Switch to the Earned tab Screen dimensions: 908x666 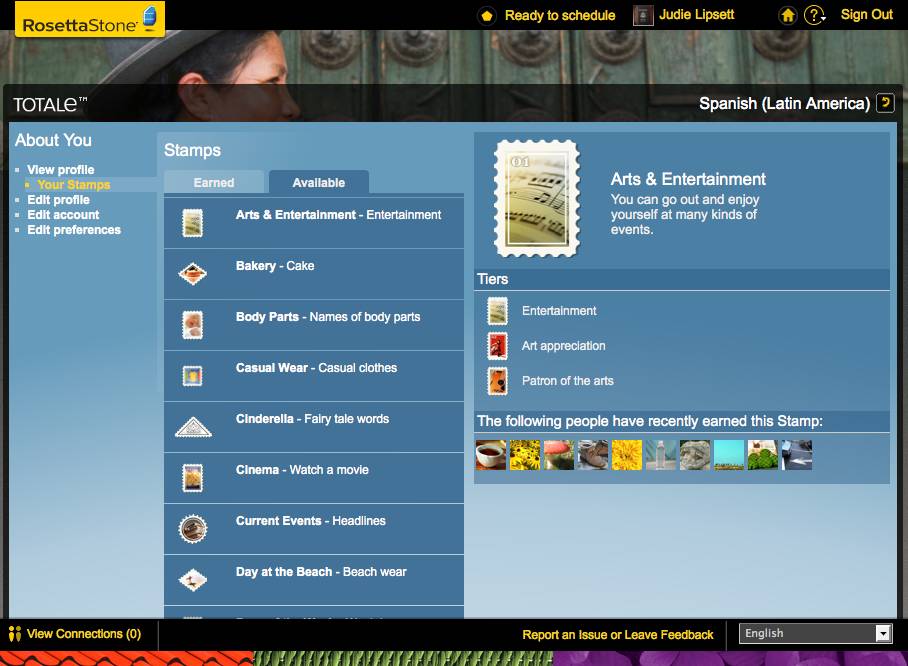pyautogui.click(x=214, y=182)
